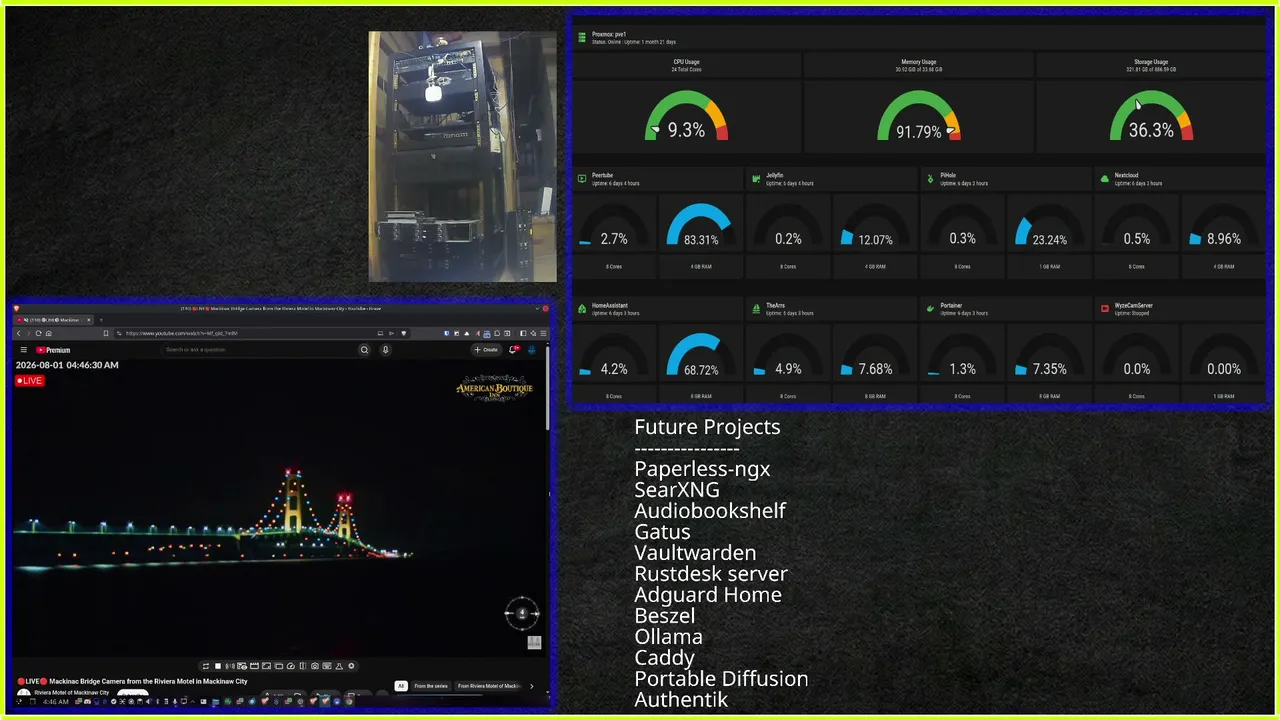Click the Create button on YouTube

(486, 350)
